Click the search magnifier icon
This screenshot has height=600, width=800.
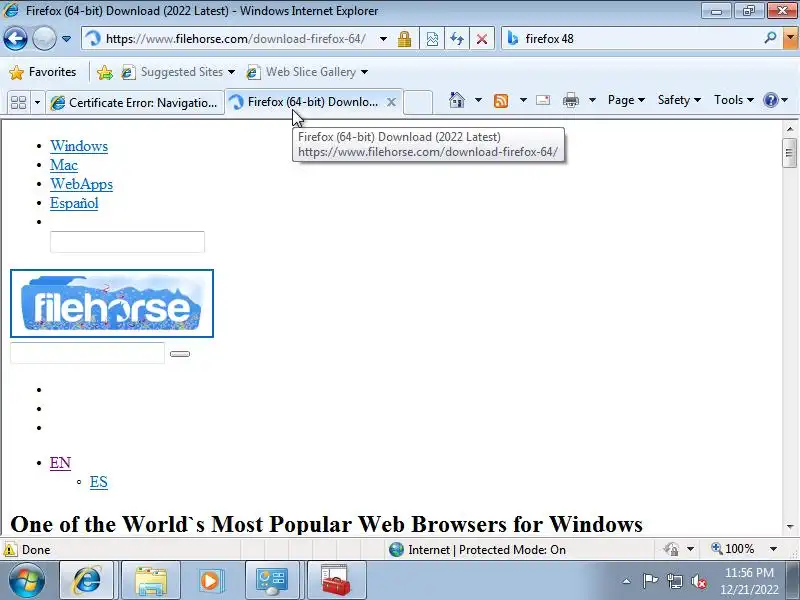coord(770,38)
